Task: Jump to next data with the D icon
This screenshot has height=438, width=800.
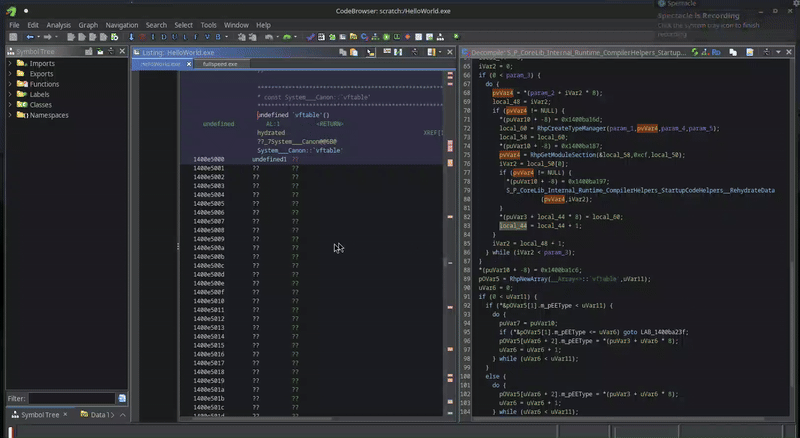Action: tap(164, 37)
